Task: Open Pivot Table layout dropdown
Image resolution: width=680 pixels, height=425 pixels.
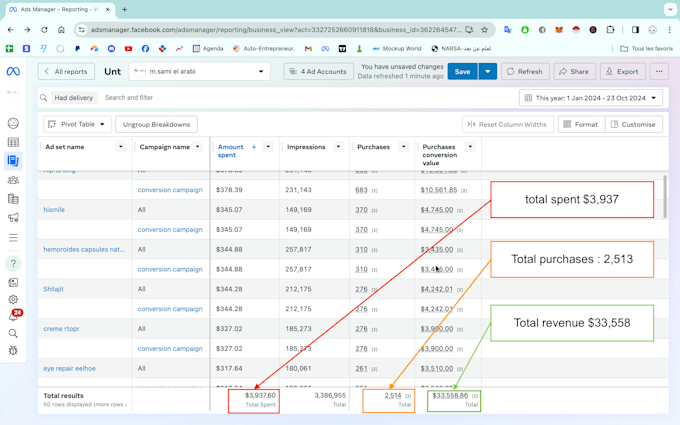Action: coord(77,124)
